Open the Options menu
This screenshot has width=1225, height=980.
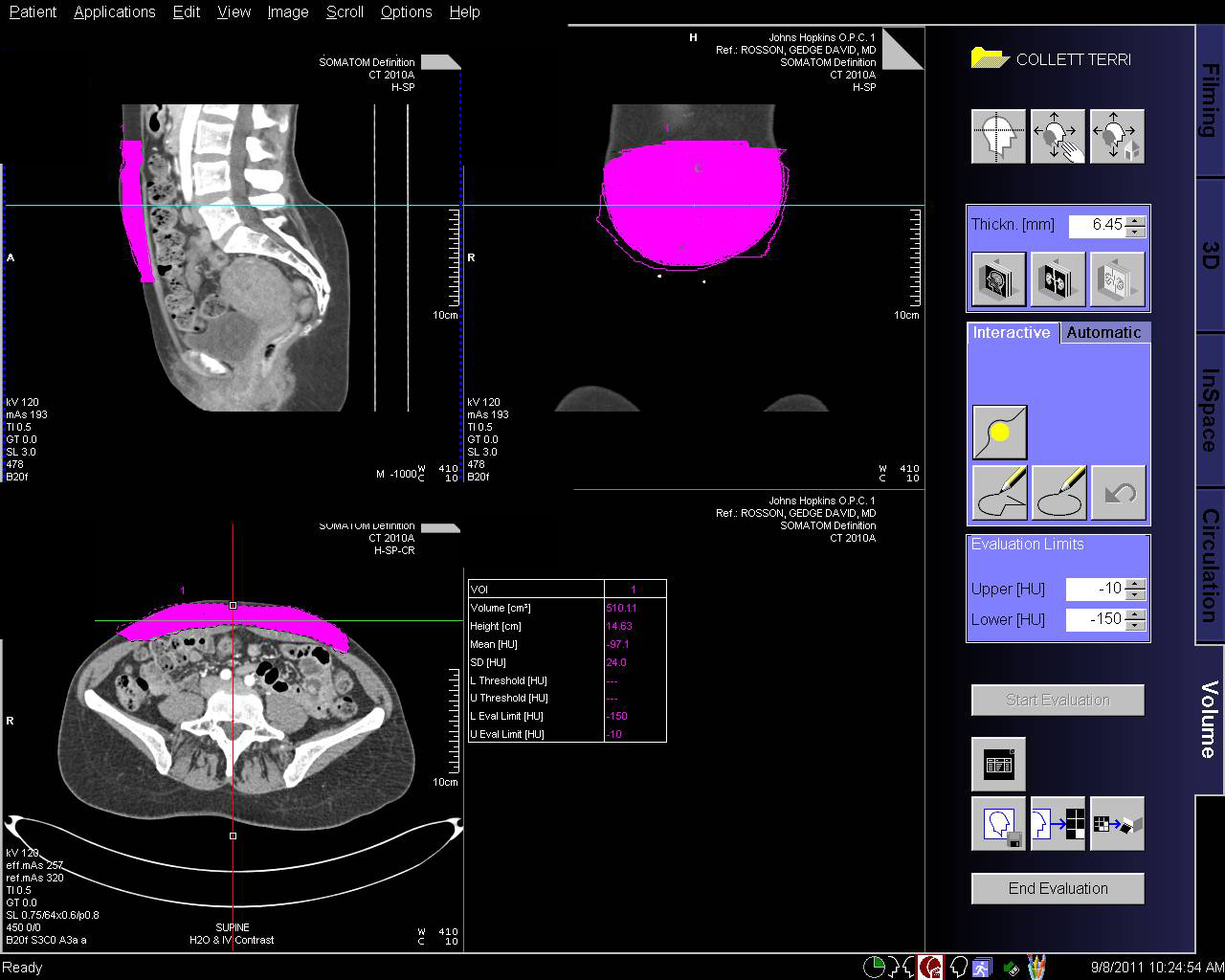pyautogui.click(x=406, y=11)
